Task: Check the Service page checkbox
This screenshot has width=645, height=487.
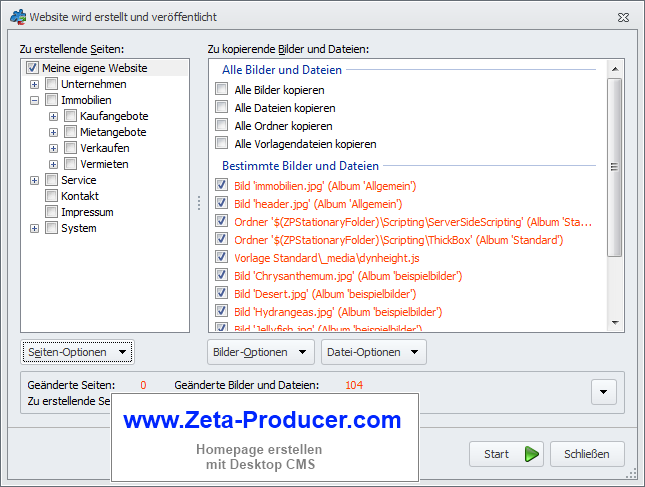Action: pos(51,180)
